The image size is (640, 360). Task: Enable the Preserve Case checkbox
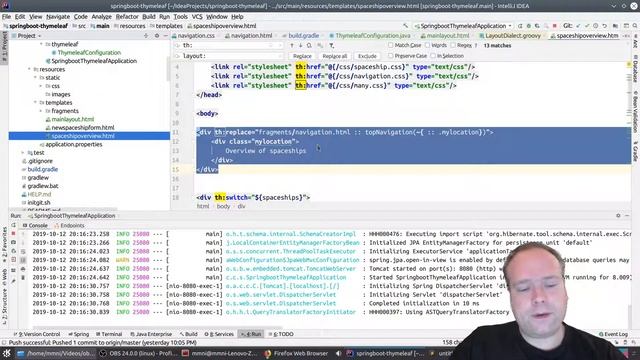coord(391,56)
